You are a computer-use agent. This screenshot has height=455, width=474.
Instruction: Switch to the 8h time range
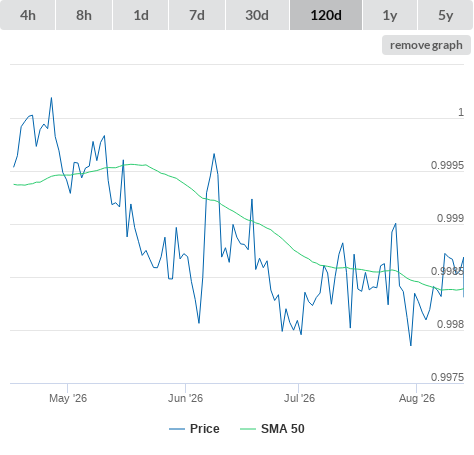coord(84,15)
